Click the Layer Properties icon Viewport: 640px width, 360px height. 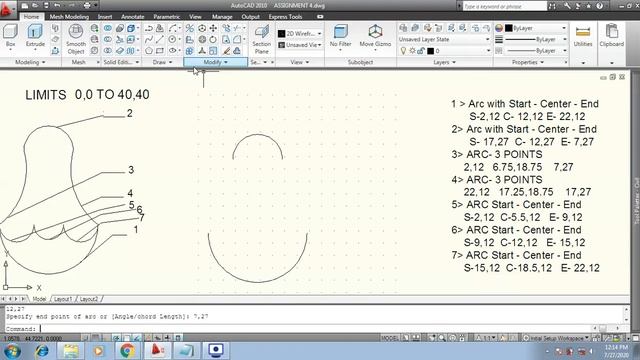tap(403, 28)
